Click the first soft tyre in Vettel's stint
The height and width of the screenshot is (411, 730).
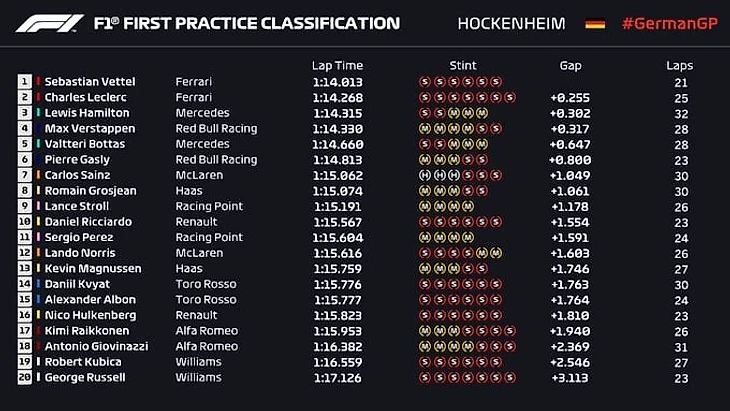coord(425,82)
